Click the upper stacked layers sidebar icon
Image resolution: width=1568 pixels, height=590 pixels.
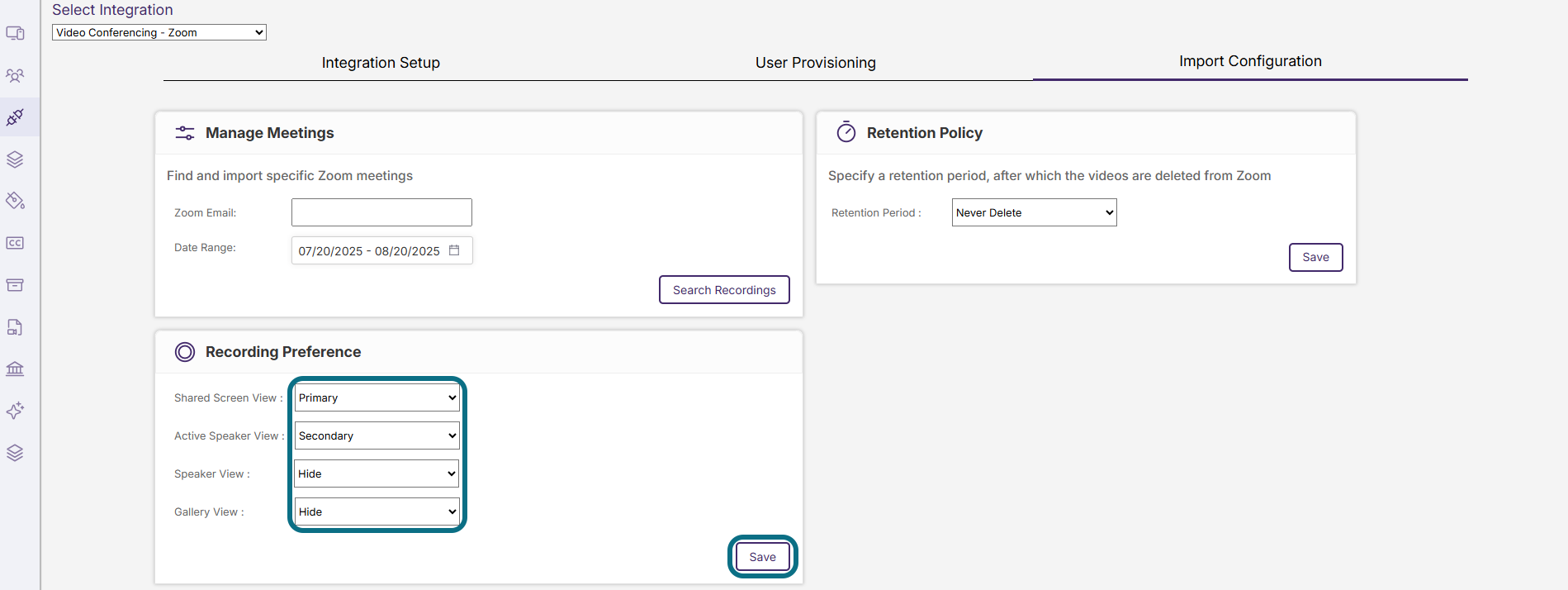(x=15, y=159)
